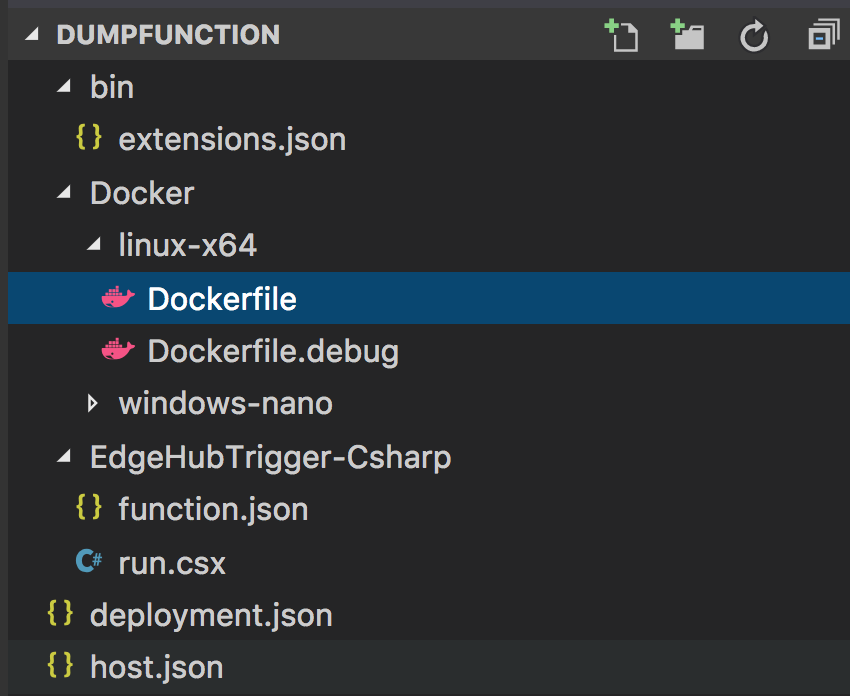
Task: Collapse the Docker folder arrow
Action: click(x=64, y=192)
